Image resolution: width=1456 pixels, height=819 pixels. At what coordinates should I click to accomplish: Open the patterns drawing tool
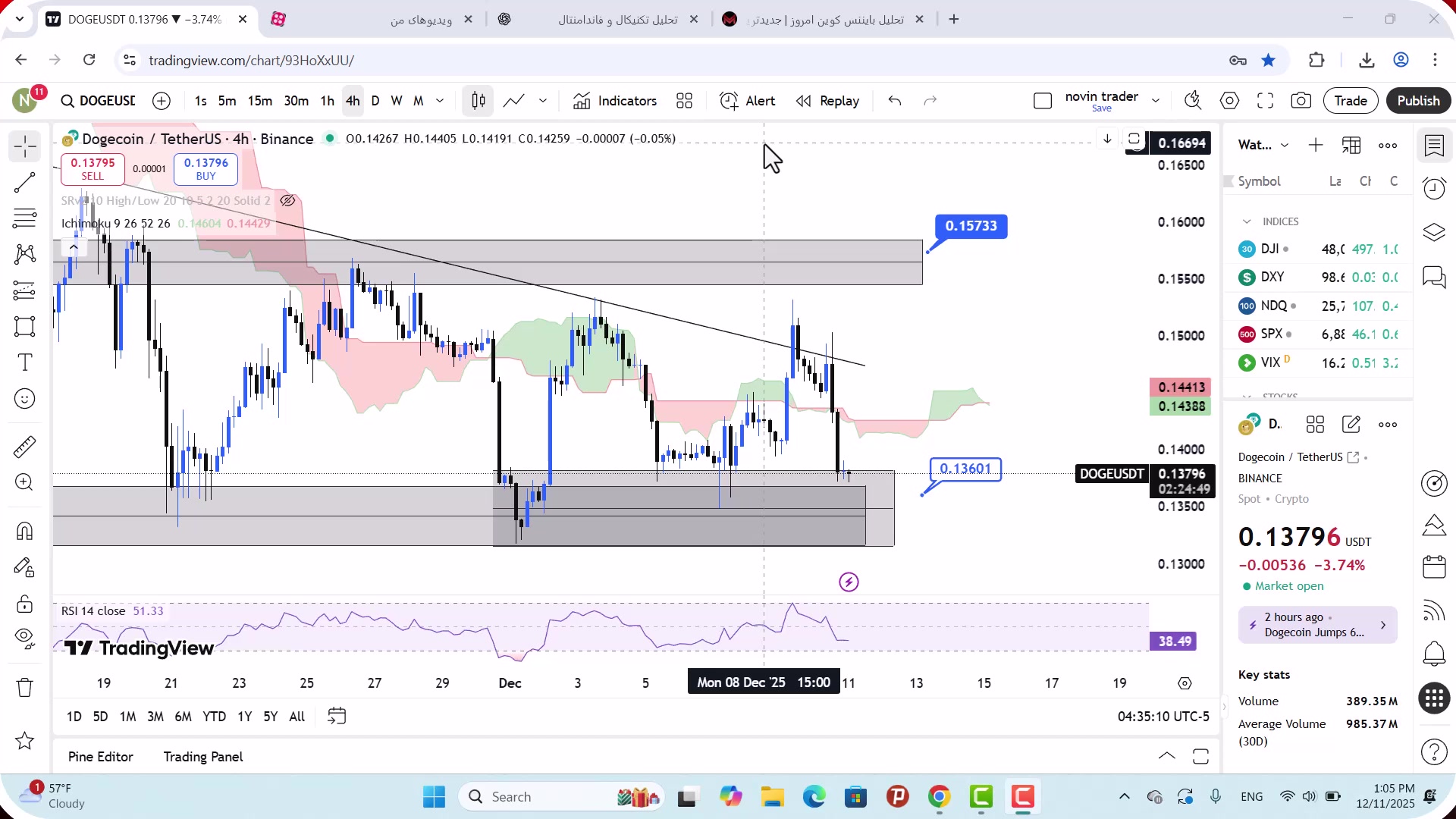(x=24, y=254)
